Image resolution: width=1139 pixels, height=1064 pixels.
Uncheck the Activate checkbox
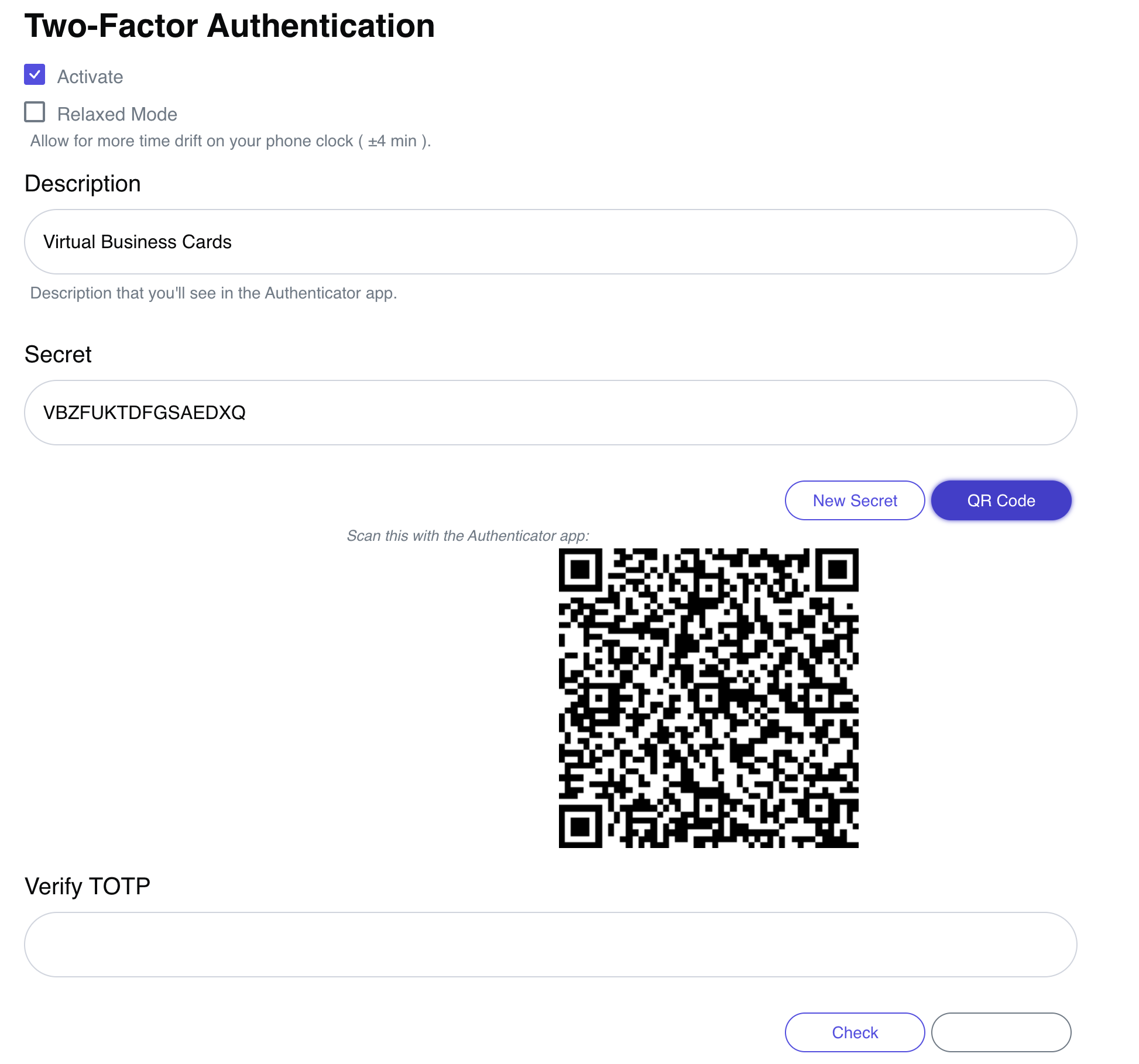35,75
